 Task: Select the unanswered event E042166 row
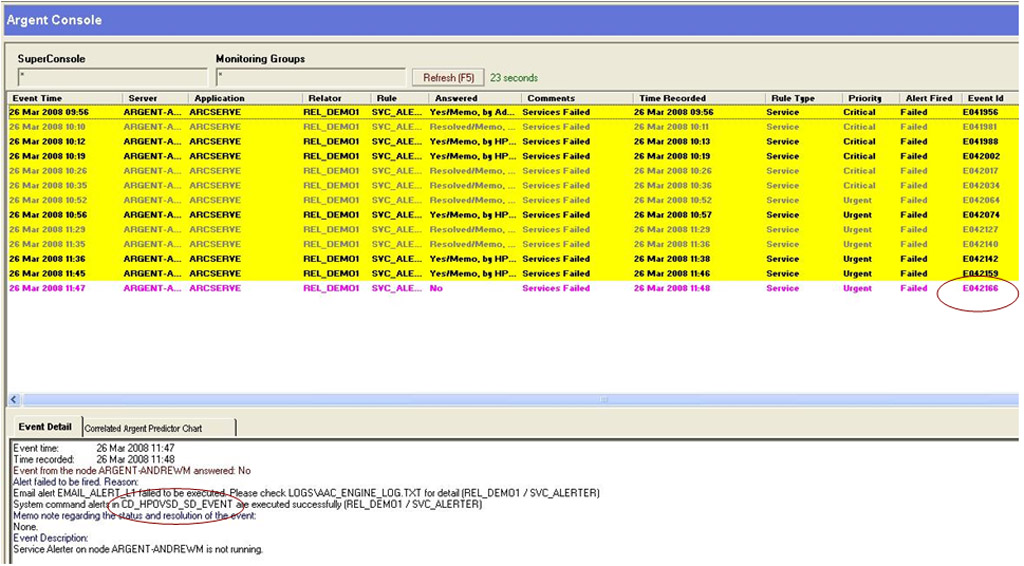coord(500,288)
